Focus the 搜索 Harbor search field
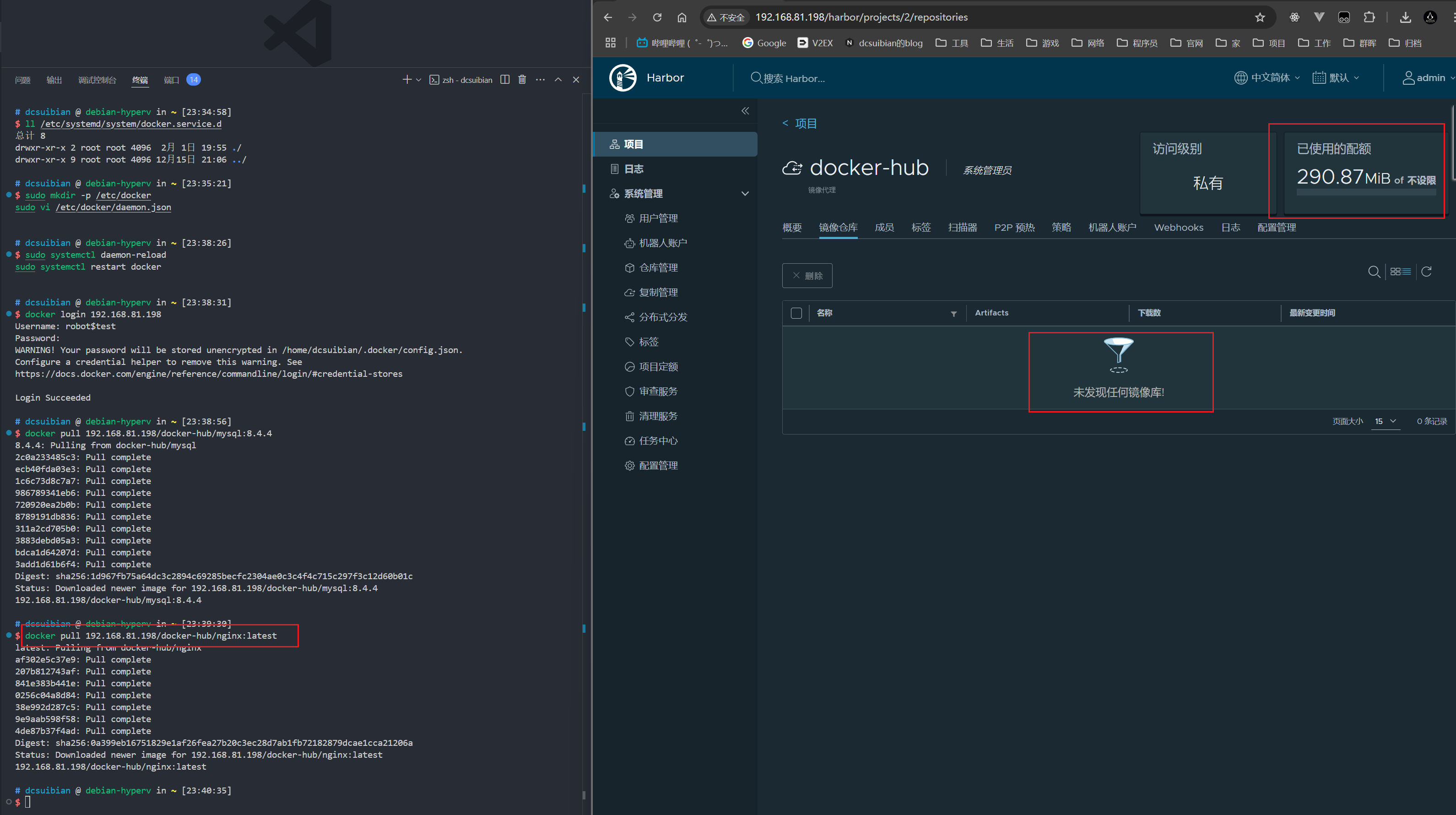Screen dimensions: 1456x815 pyautogui.click(x=794, y=78)
